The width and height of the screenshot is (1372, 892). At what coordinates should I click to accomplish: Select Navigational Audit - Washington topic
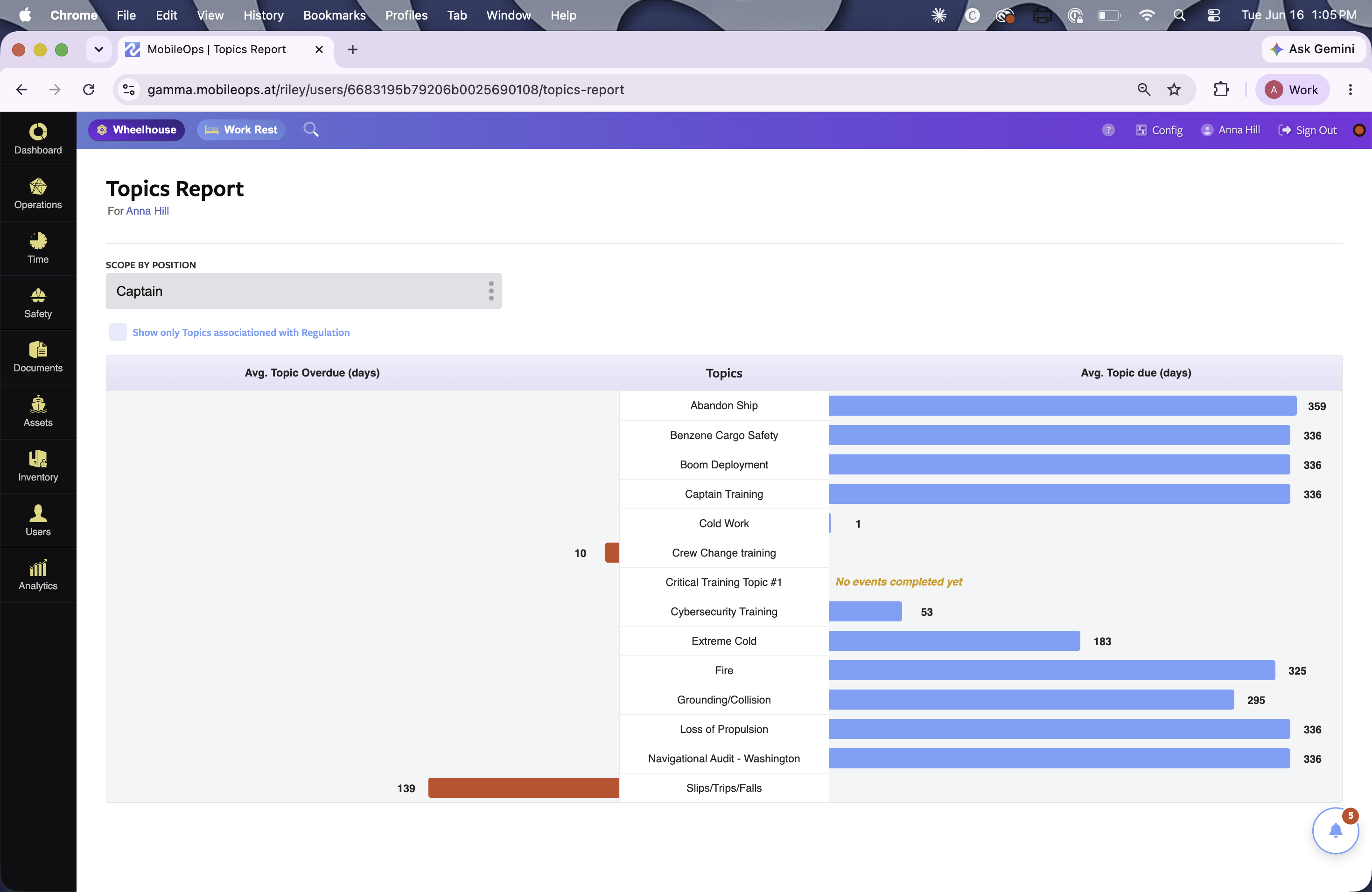[x=724, y=758]
